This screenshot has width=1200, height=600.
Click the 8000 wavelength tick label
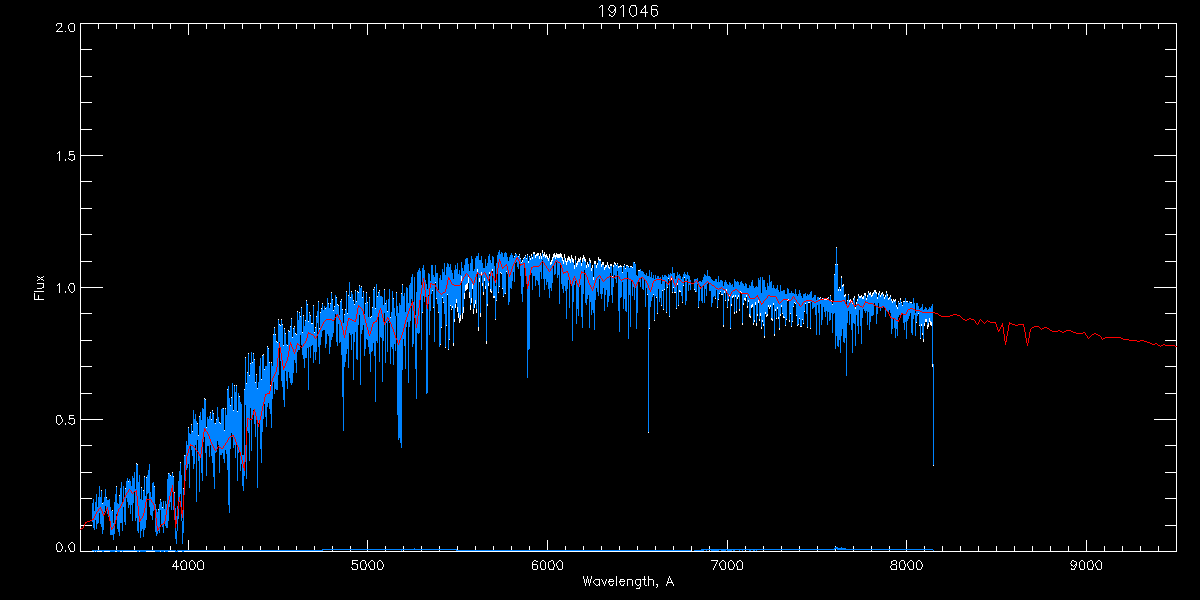pyautogui.click(x=907, y=564)
